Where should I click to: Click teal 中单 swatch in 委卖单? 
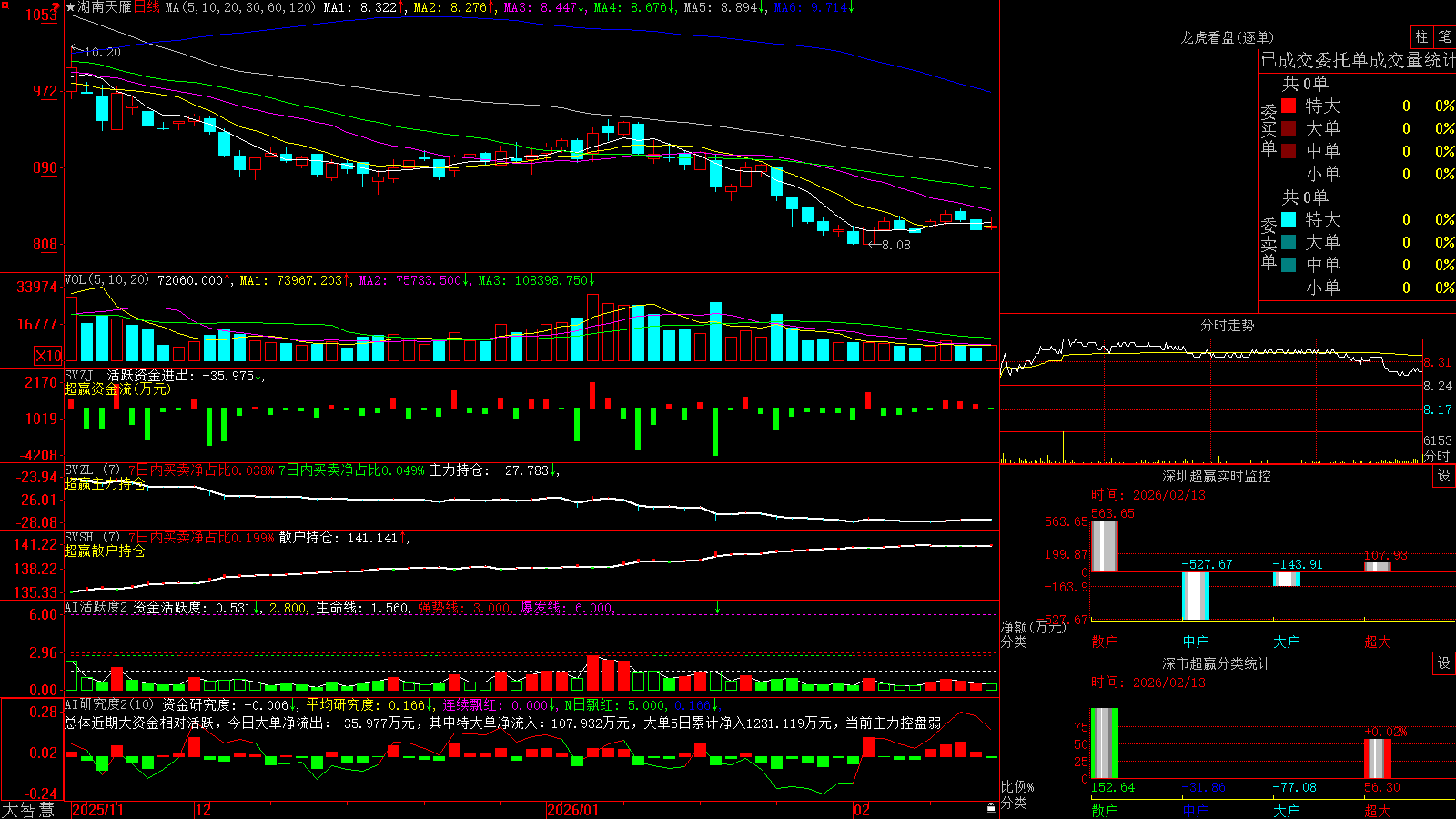pyautogui.click(x=1289, y=265)
